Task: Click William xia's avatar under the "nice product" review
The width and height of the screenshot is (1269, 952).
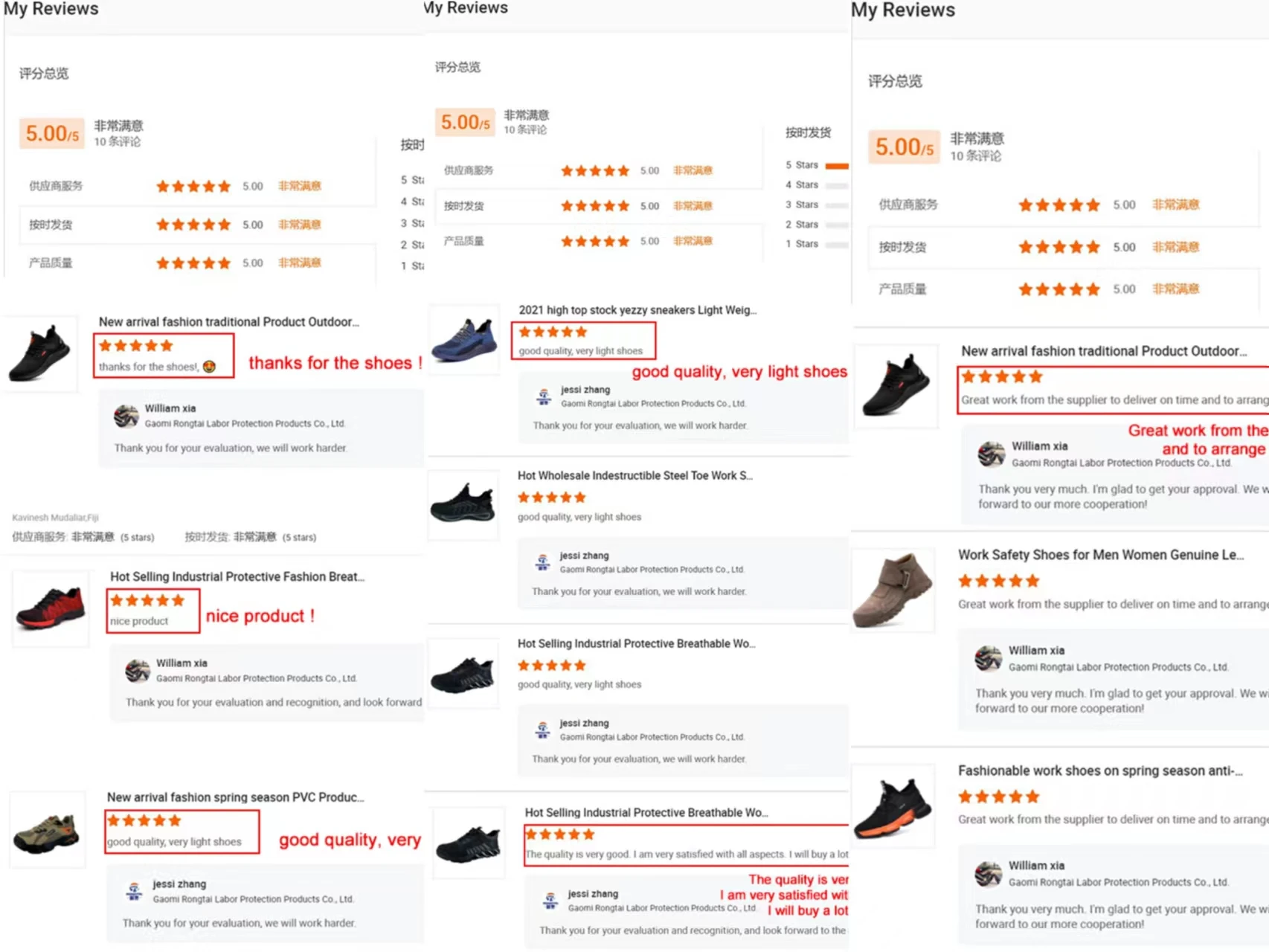Action: click(138, 670)
